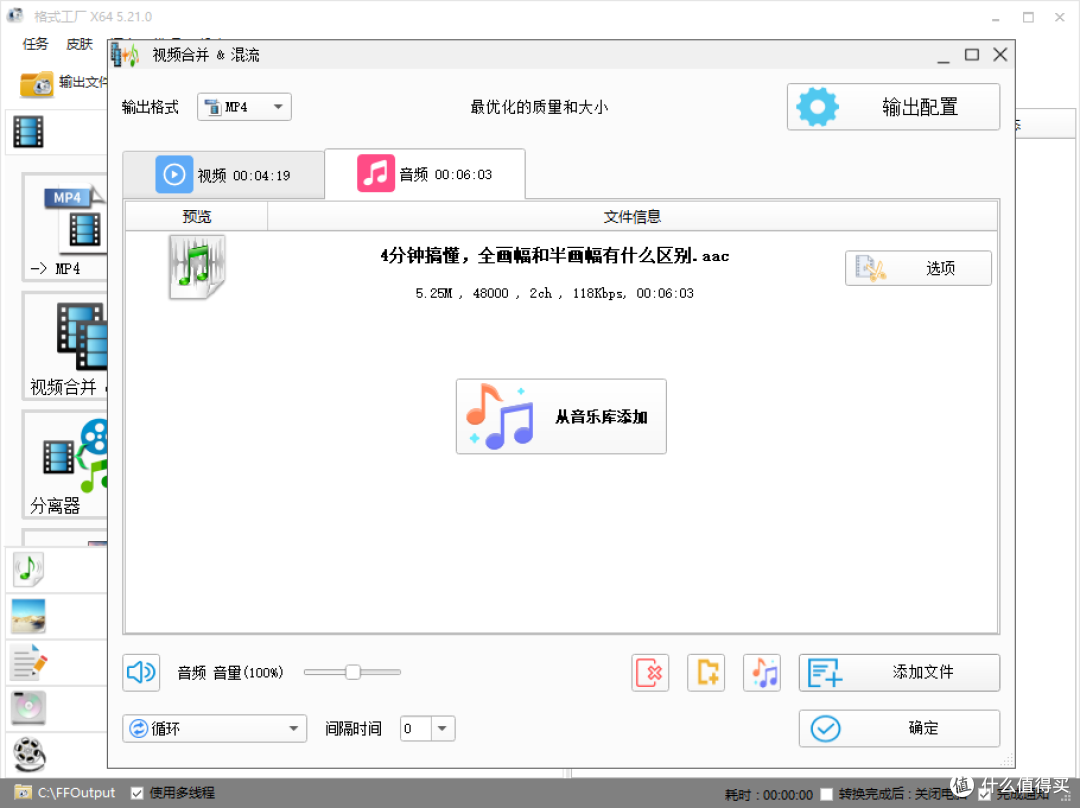Expand the 间隔时间 interval dropdown arrow

coord(442,728)
